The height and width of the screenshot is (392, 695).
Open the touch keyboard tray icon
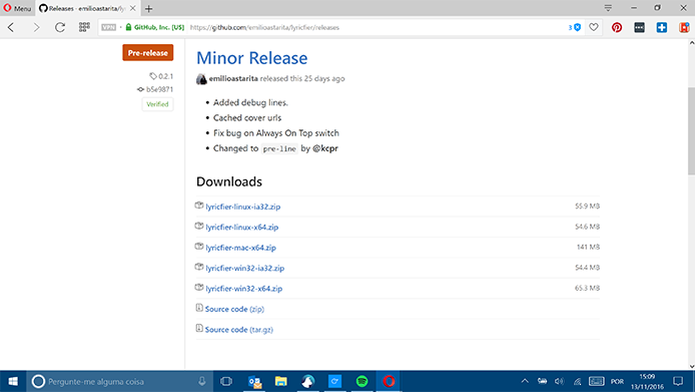coord(596,381)
